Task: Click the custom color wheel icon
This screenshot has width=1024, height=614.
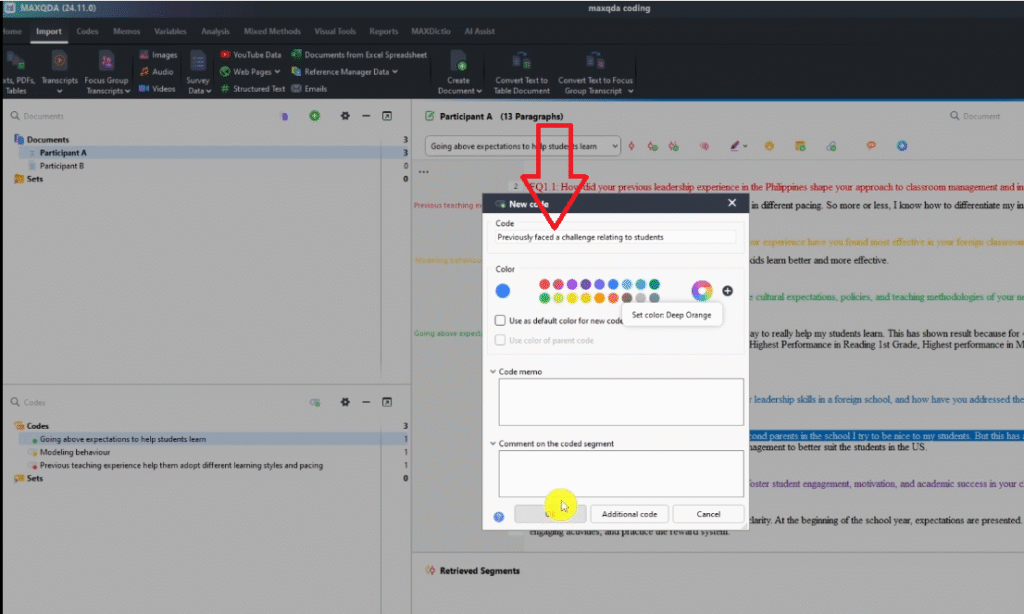Action: [x=701, y=291]
